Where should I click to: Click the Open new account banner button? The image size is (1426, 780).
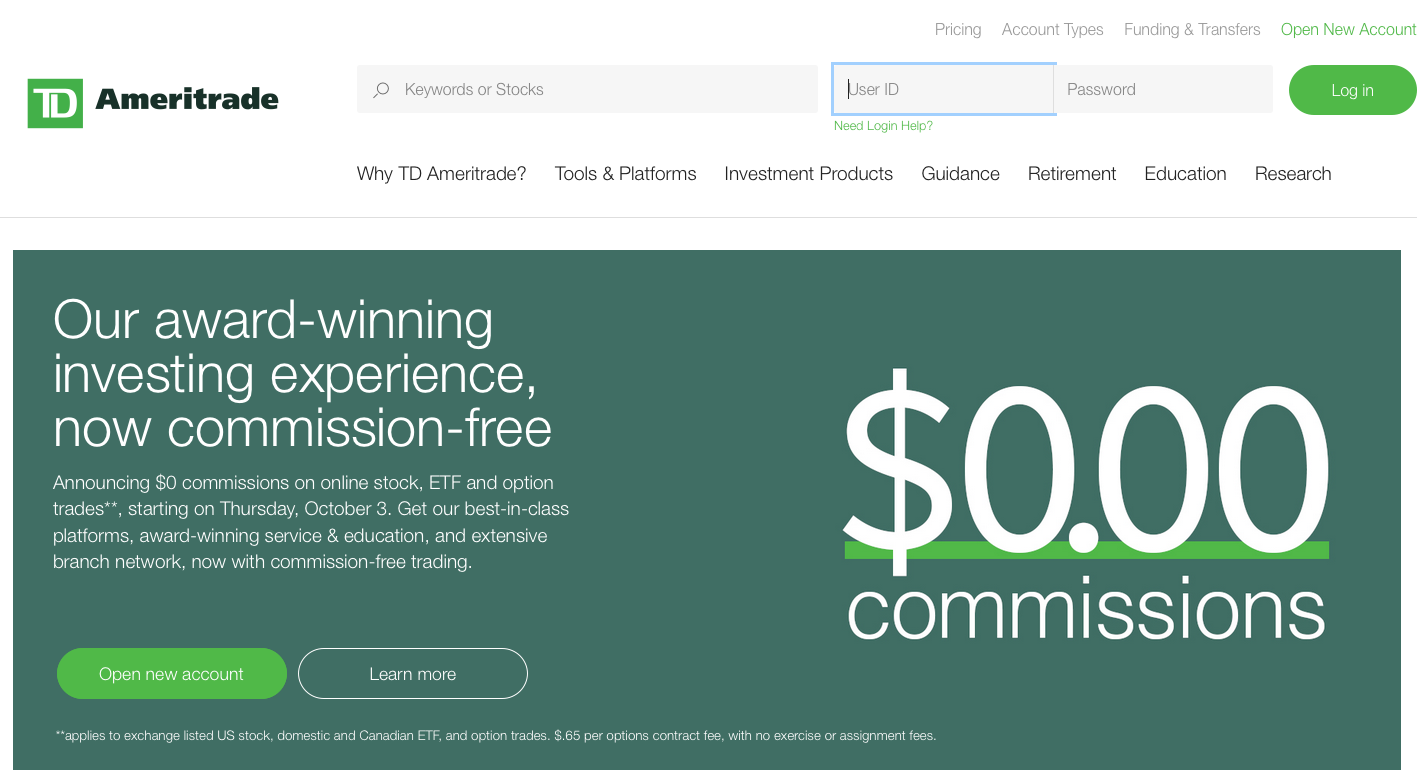[x=172, y=674]
